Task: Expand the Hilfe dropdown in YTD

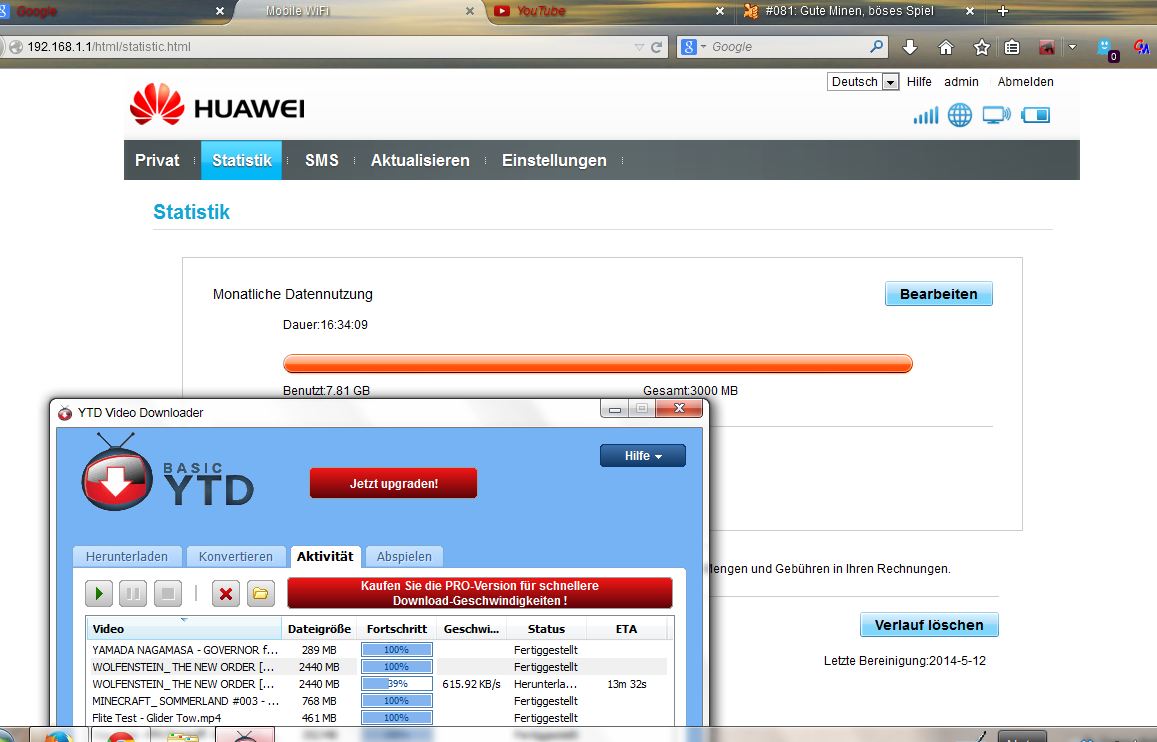Action: [643, 456]
